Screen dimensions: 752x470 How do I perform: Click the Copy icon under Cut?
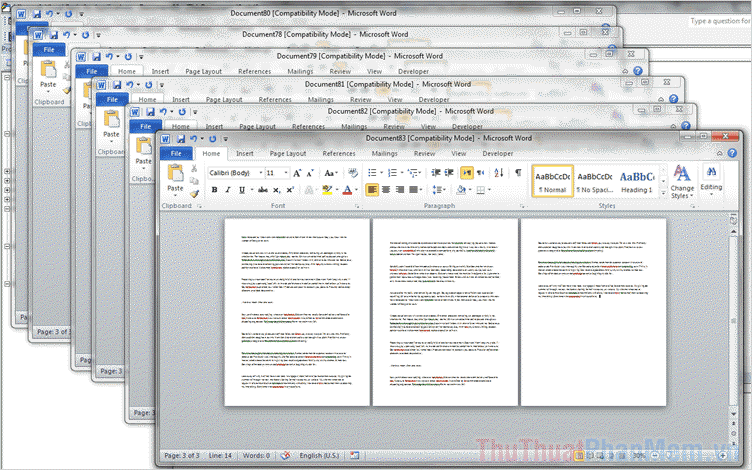click(x=194, y=181)
